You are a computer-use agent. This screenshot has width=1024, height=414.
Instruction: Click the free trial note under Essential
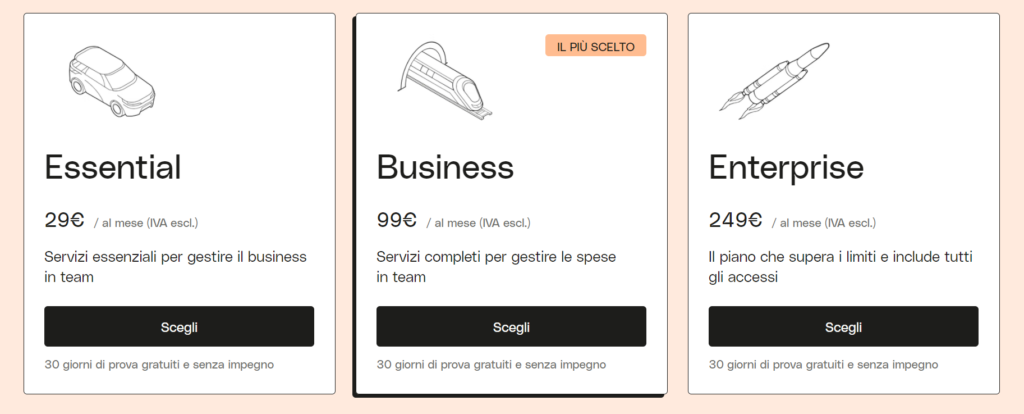tap(159, 364)
